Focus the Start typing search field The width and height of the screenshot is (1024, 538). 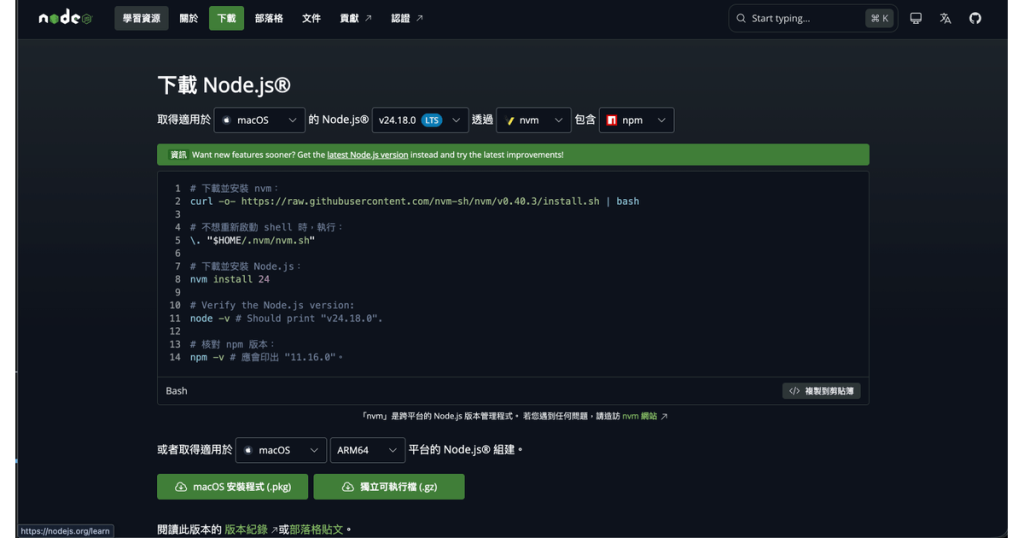click(813, 18)
